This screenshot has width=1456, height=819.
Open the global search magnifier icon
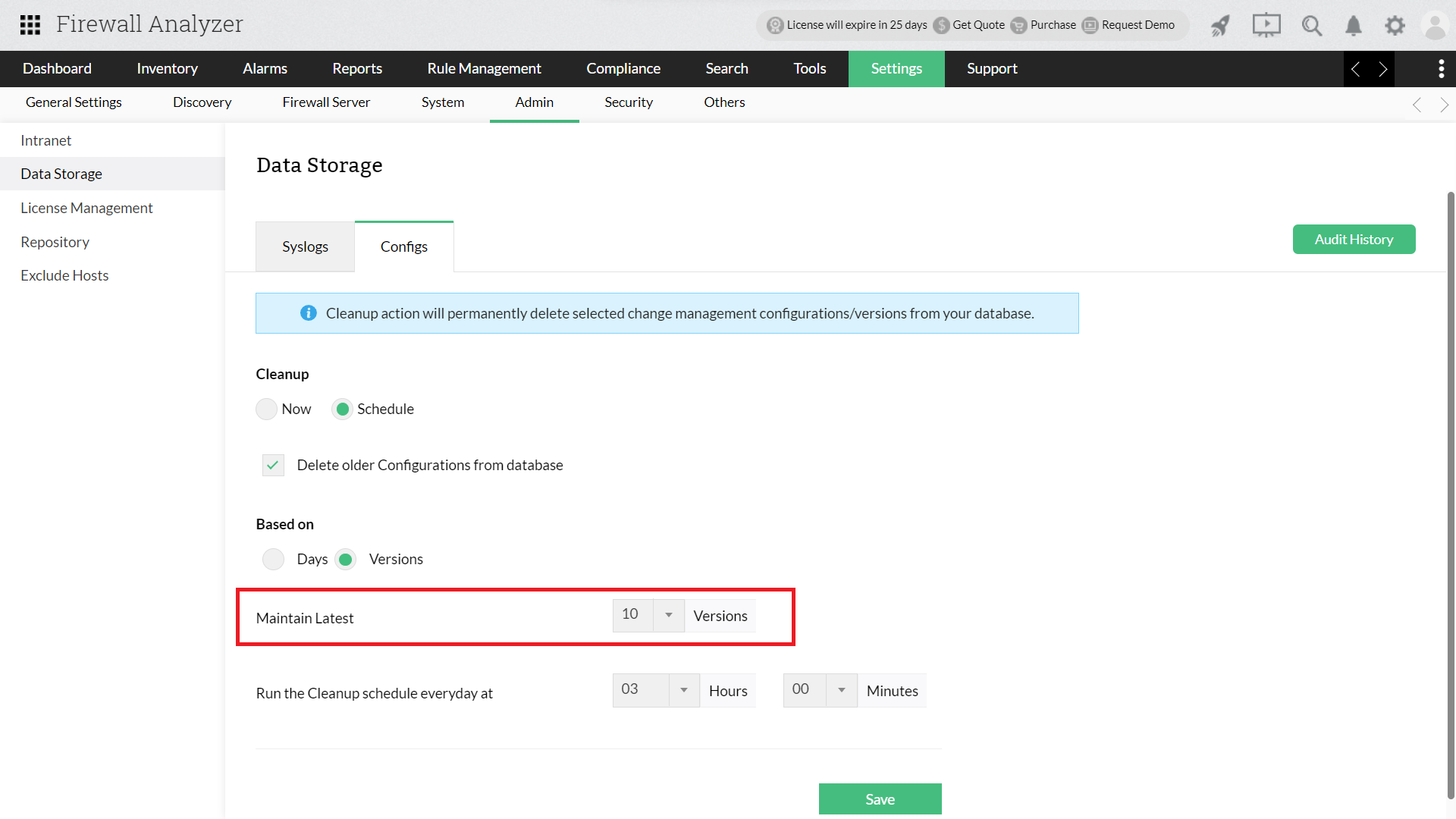[x=1312, y=25]
